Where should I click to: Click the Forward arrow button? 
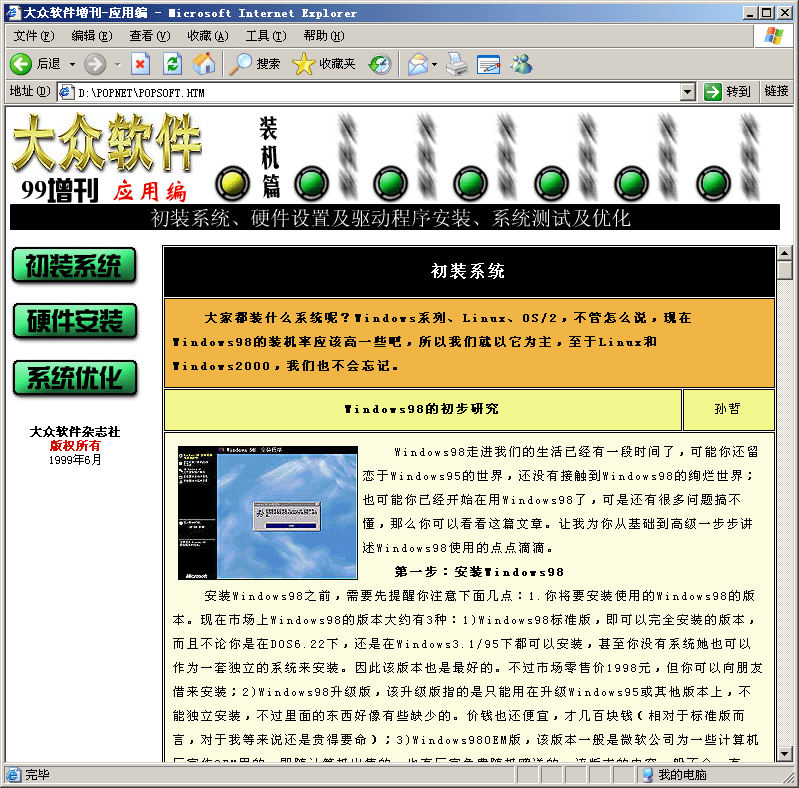95,64
